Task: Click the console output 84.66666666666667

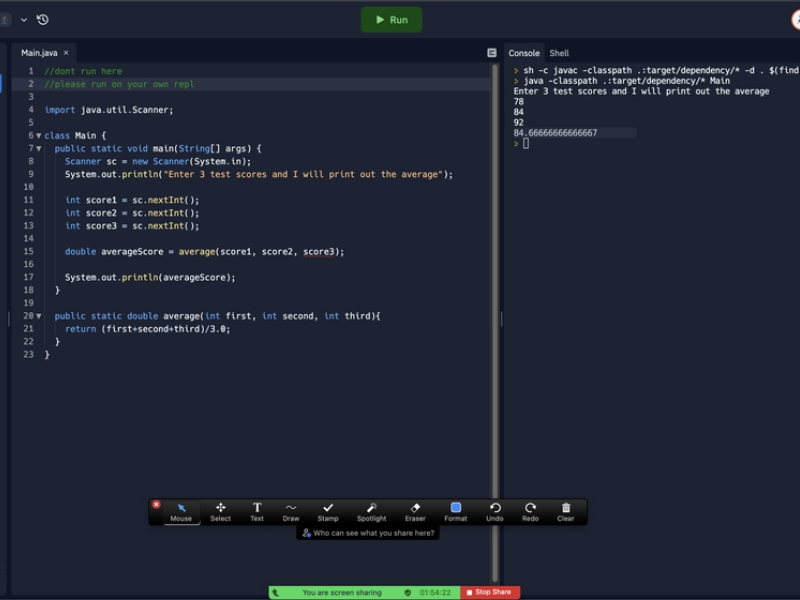Action: [555, 133]
